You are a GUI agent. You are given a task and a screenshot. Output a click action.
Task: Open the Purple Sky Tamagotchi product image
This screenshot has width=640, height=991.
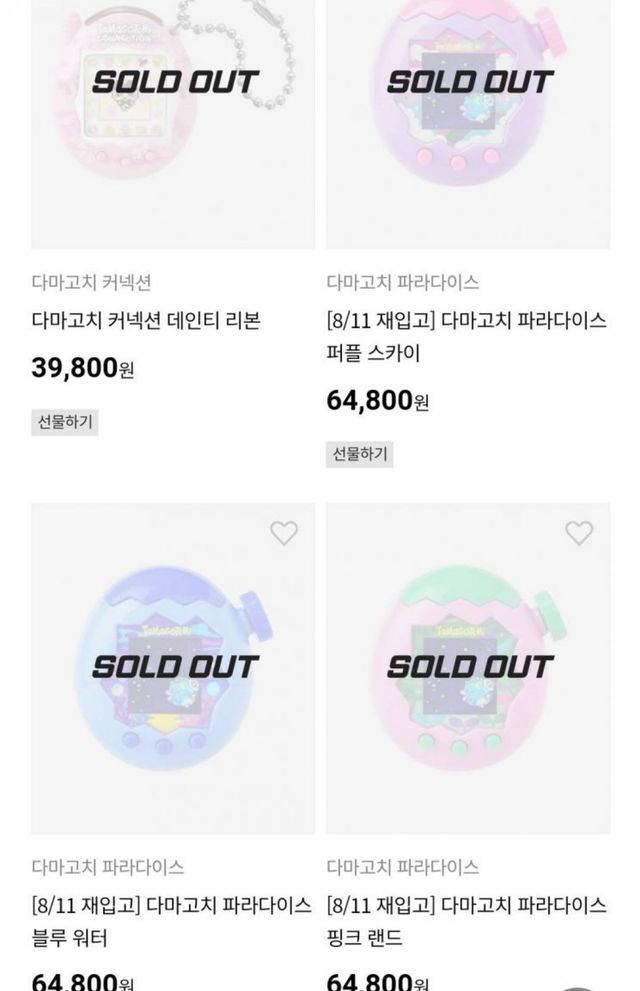pyautogui.click(x=468, y=120)
